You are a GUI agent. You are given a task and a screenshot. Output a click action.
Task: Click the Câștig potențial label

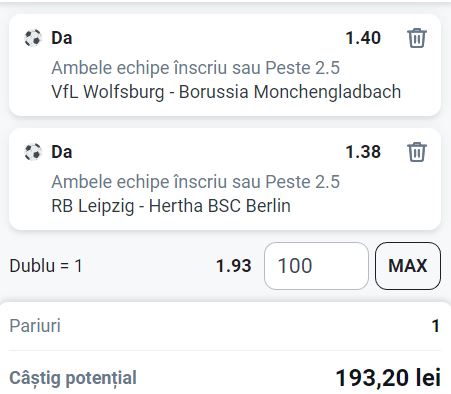pos(73,378)
